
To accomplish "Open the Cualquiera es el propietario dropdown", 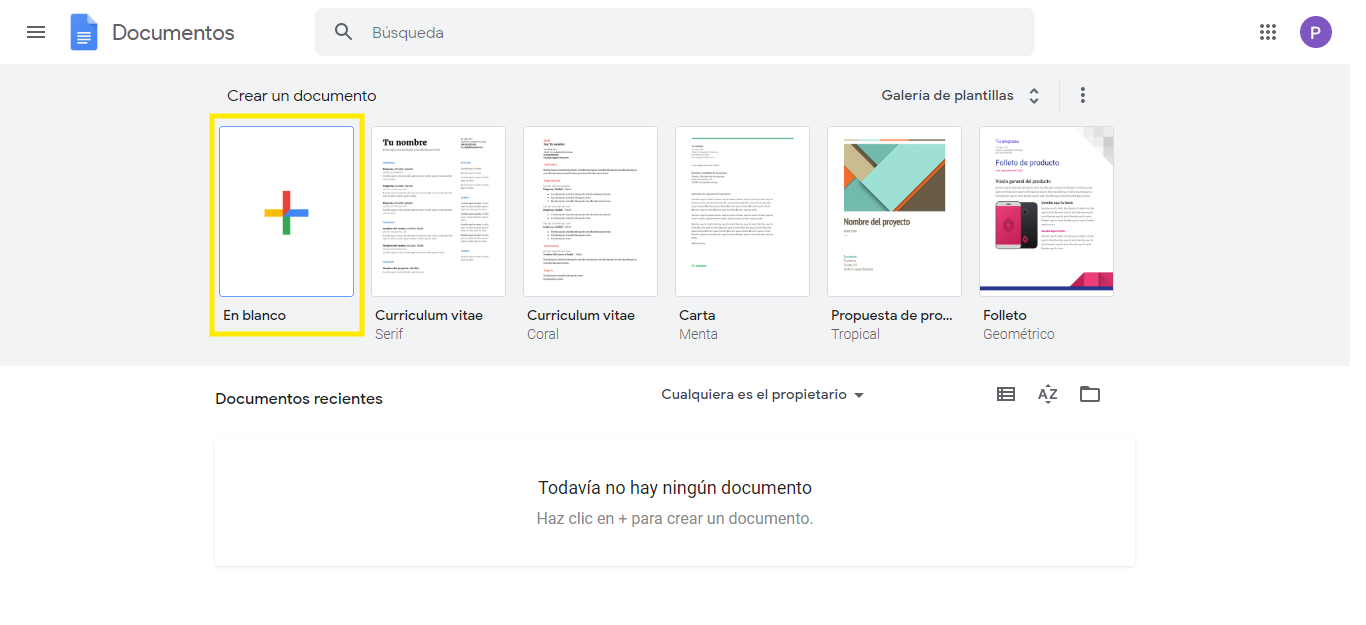I will point(762,395).
